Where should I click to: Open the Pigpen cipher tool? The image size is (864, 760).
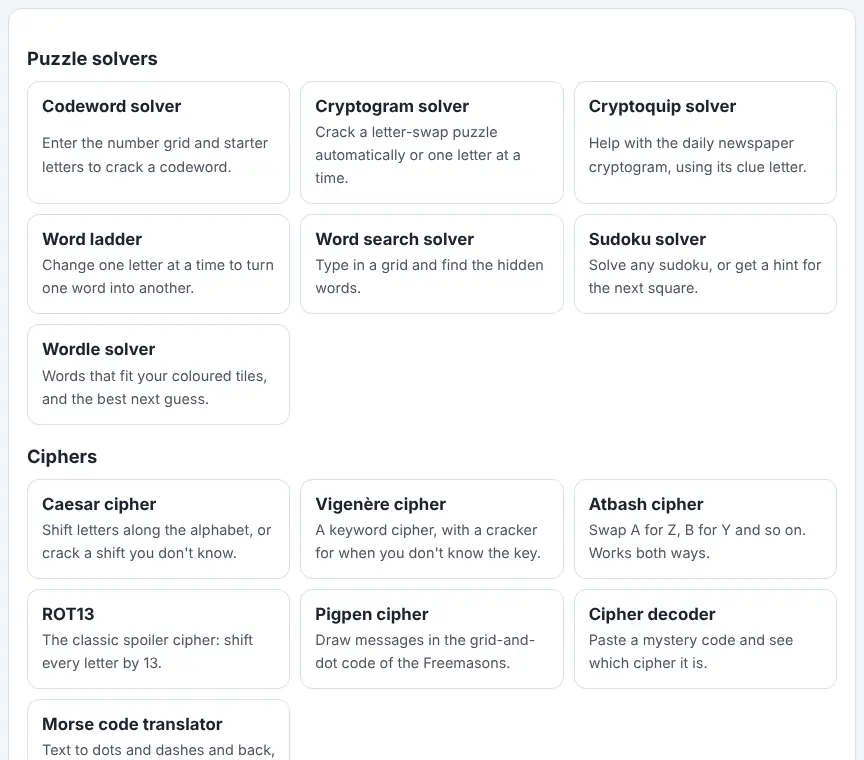tap(431, 639)
